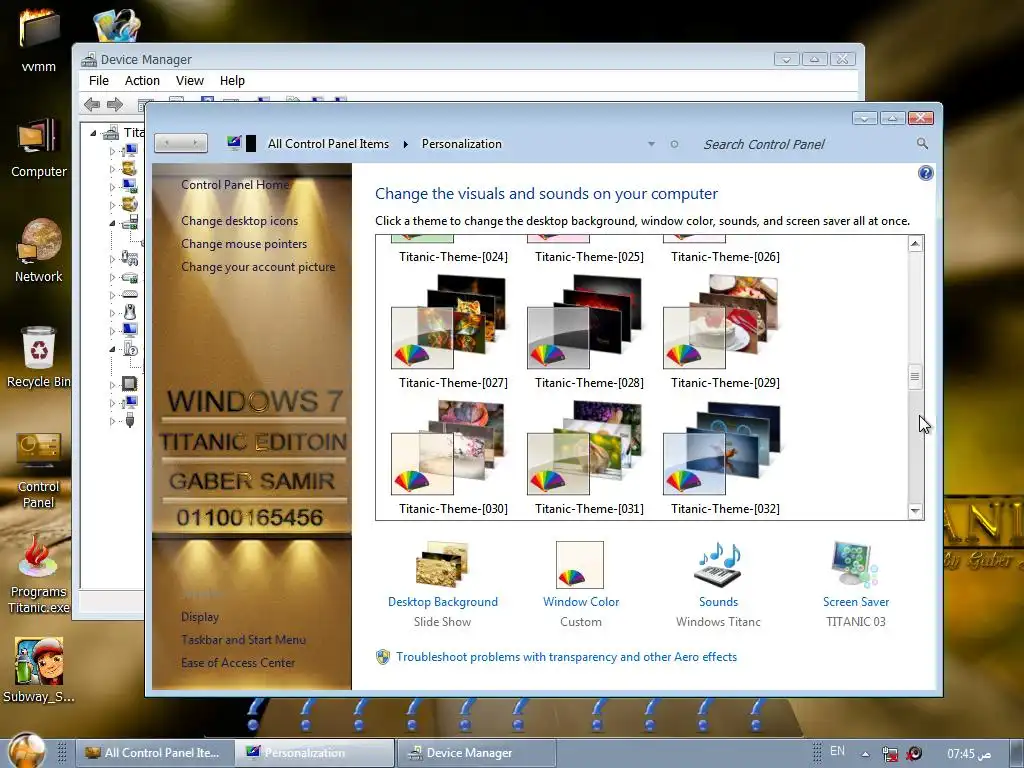Expand the processor node arrow

click(x=112, y=385)
